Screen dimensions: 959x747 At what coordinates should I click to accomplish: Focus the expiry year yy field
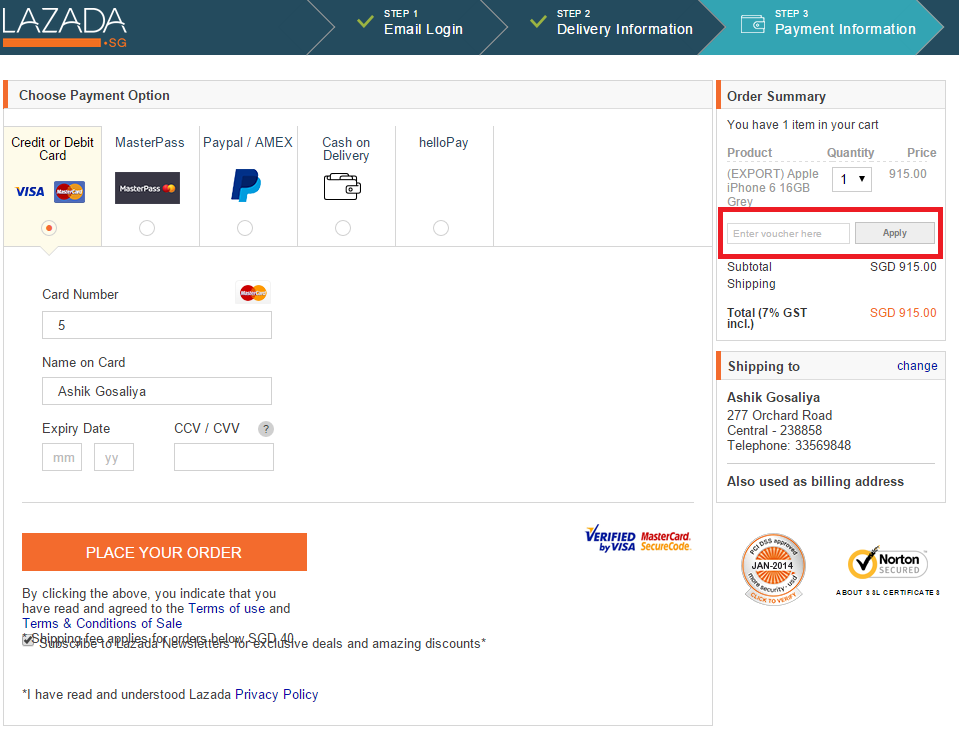tap(114, 458)
